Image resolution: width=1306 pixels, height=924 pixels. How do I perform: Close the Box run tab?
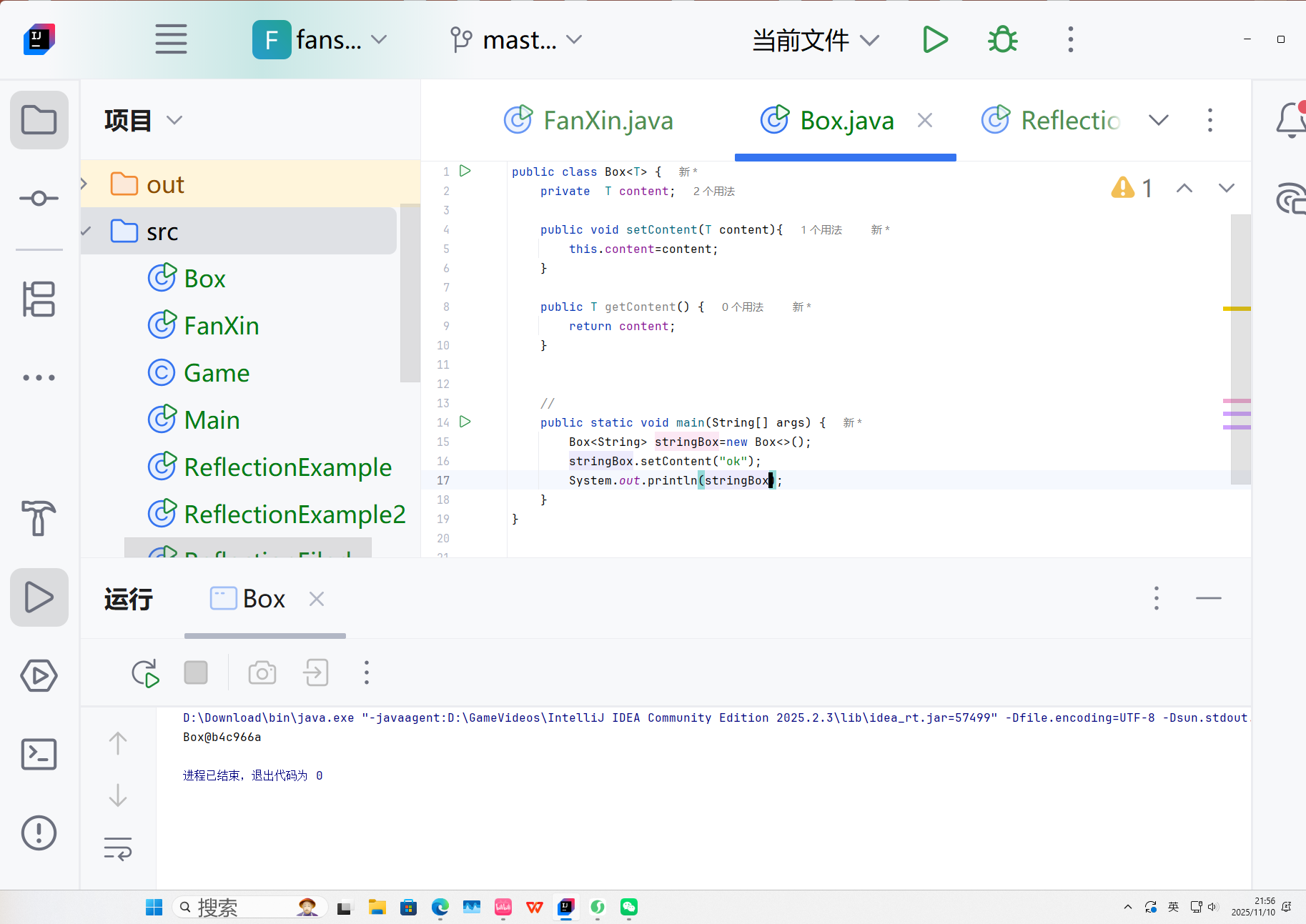317,599
